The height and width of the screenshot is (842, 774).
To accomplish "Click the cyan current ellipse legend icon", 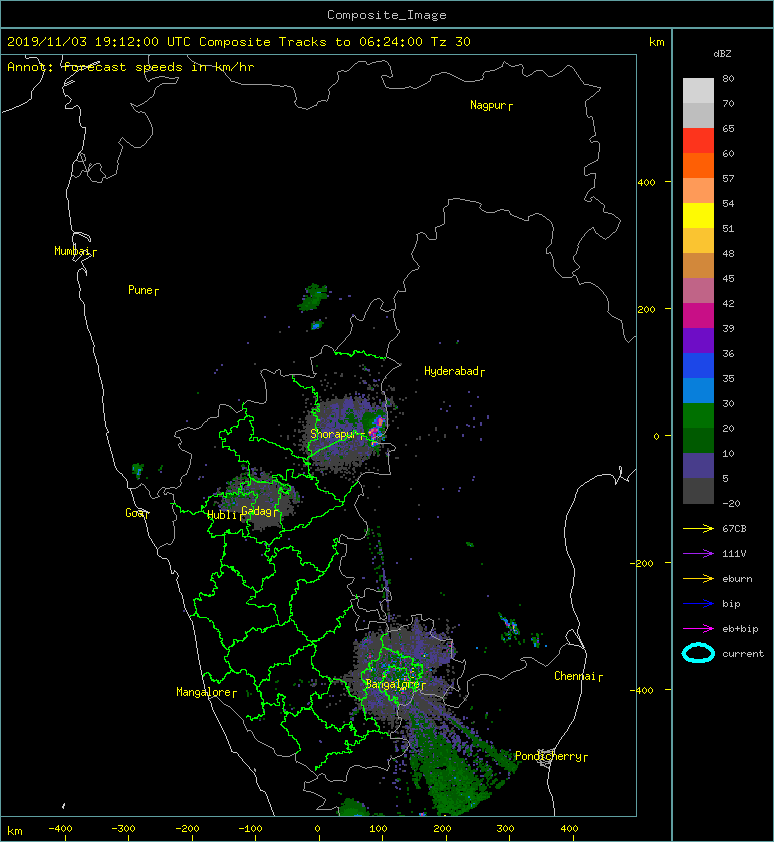I will 698,653.
